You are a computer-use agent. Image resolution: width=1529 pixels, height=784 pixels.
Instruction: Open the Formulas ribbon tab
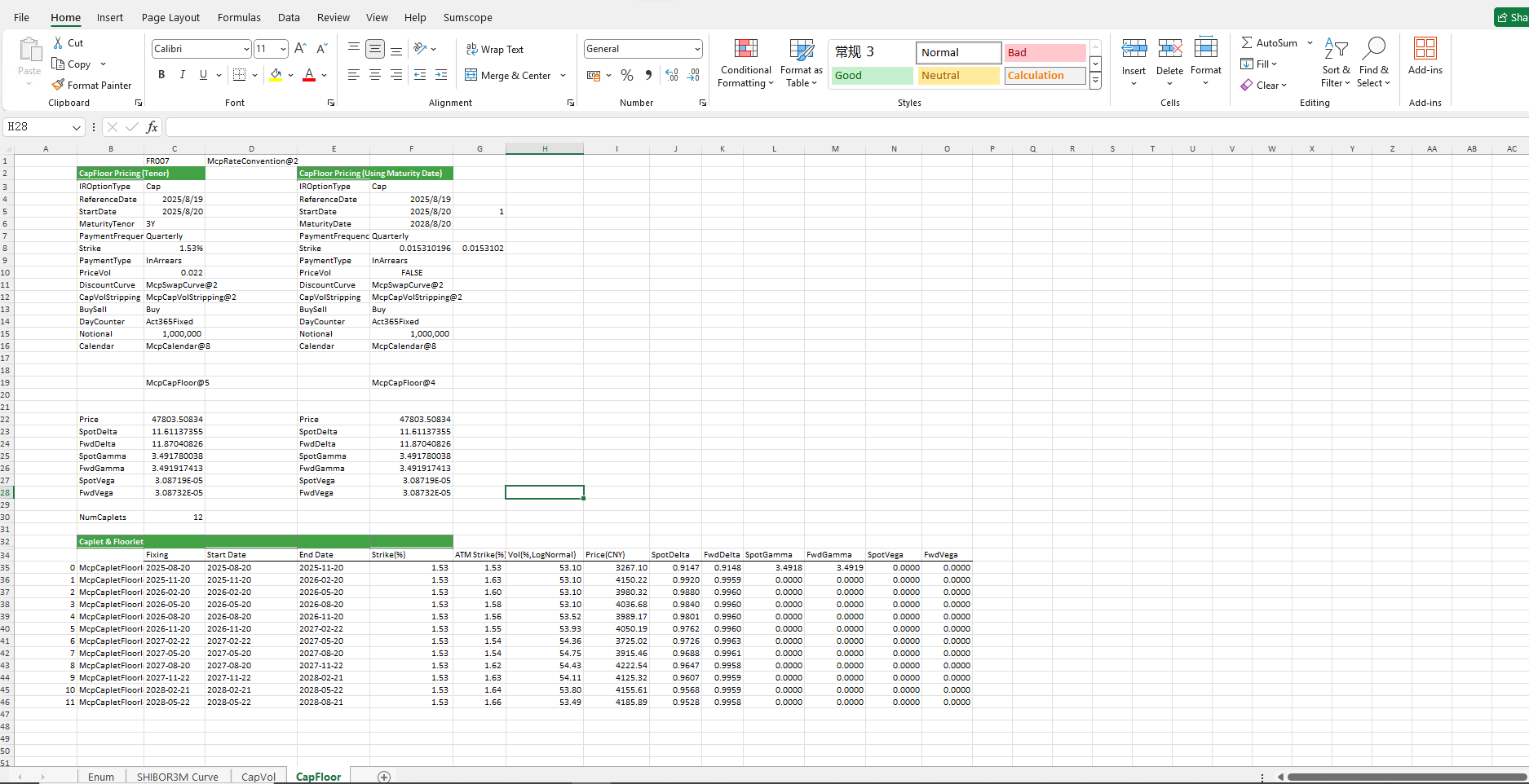tap(239, 17)
